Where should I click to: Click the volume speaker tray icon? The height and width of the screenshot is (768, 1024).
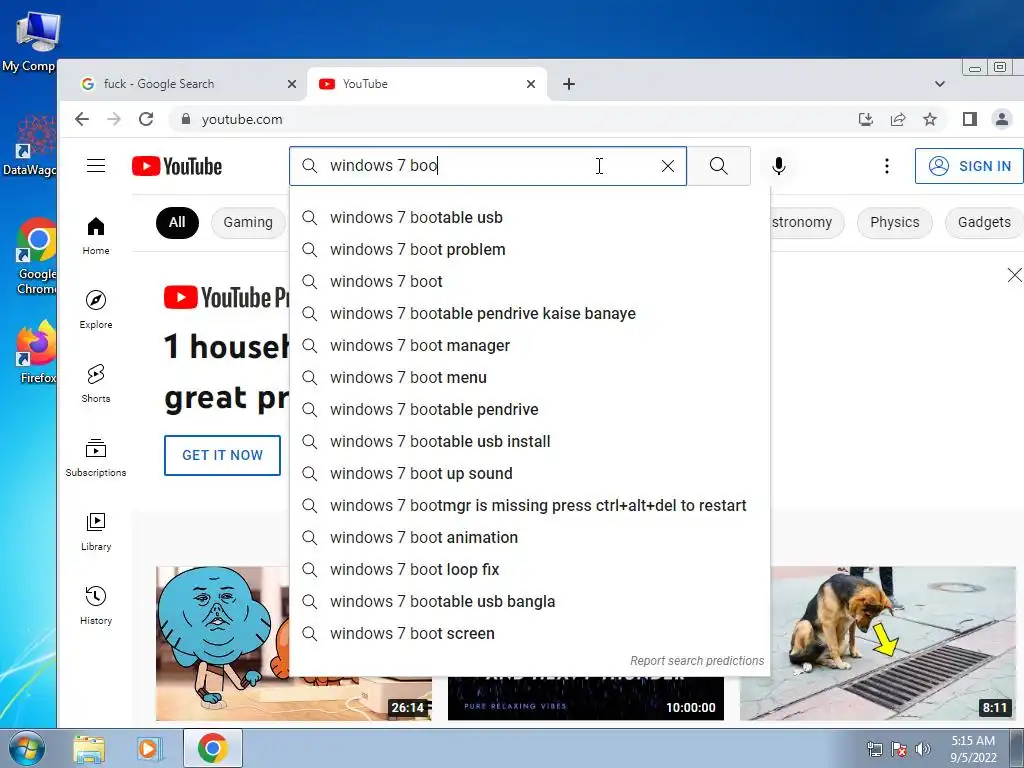tap(922, 749)
